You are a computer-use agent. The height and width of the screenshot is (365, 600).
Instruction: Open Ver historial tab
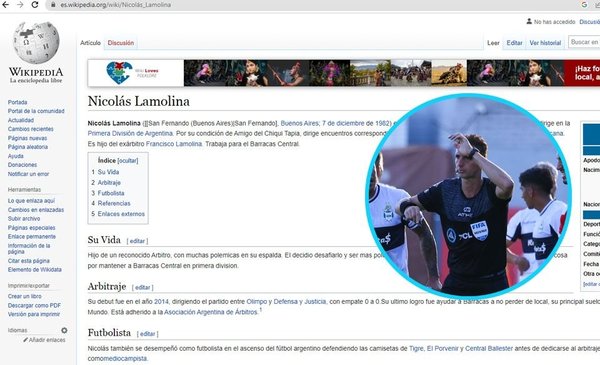point(545,43)
